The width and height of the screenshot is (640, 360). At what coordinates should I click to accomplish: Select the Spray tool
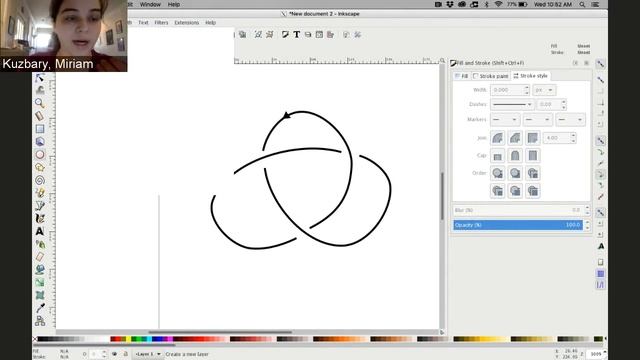pos(40,244)
